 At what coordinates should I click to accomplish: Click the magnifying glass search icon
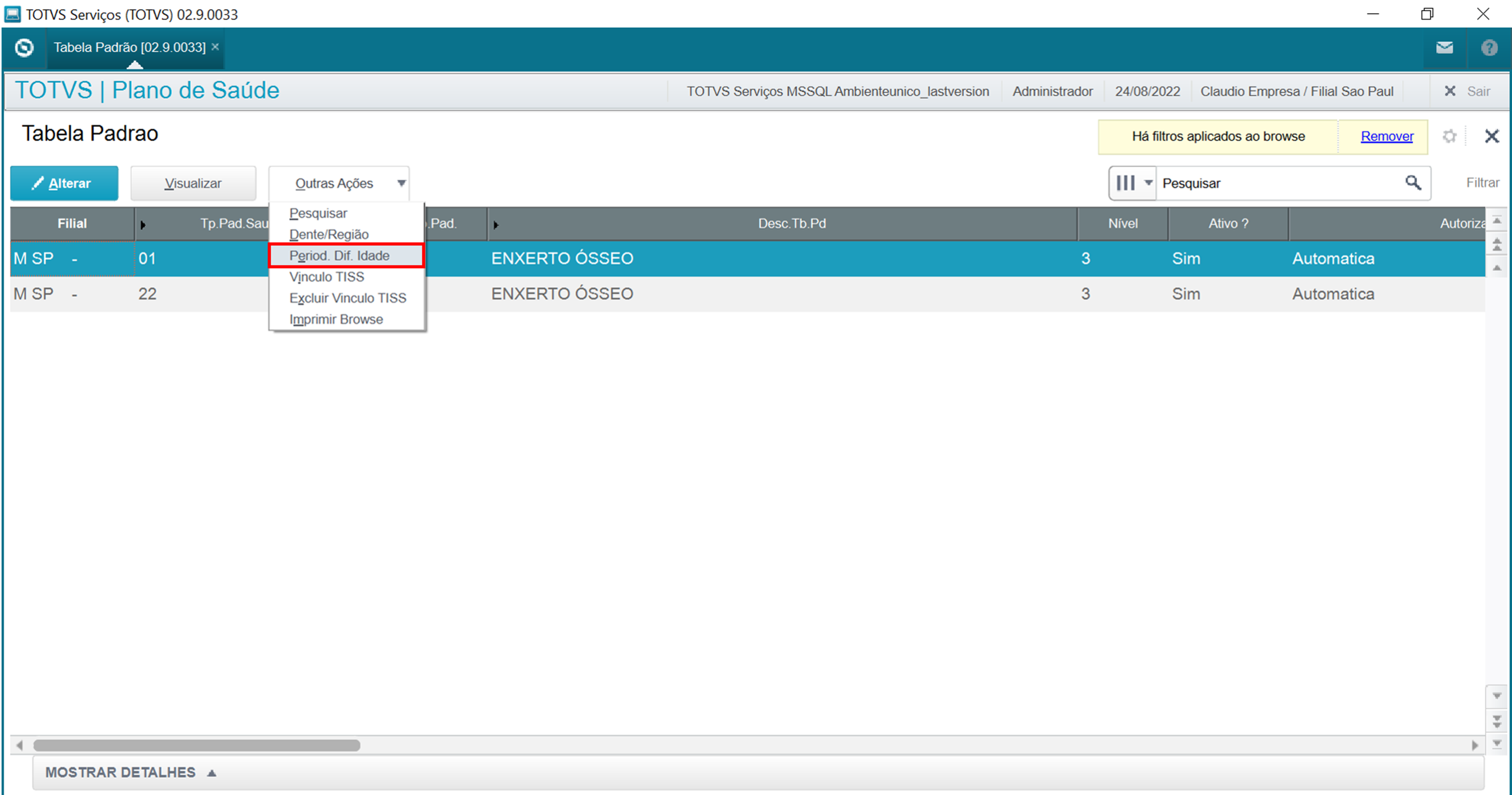1413,182
